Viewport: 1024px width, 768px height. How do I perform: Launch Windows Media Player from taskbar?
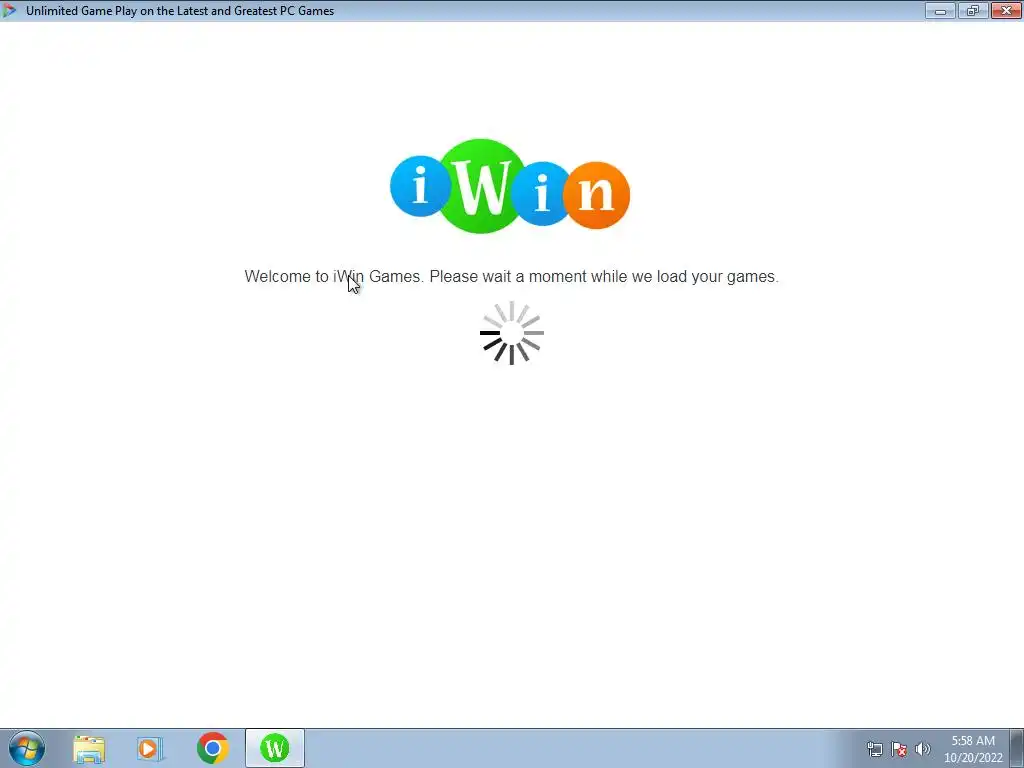coord(150,748)
